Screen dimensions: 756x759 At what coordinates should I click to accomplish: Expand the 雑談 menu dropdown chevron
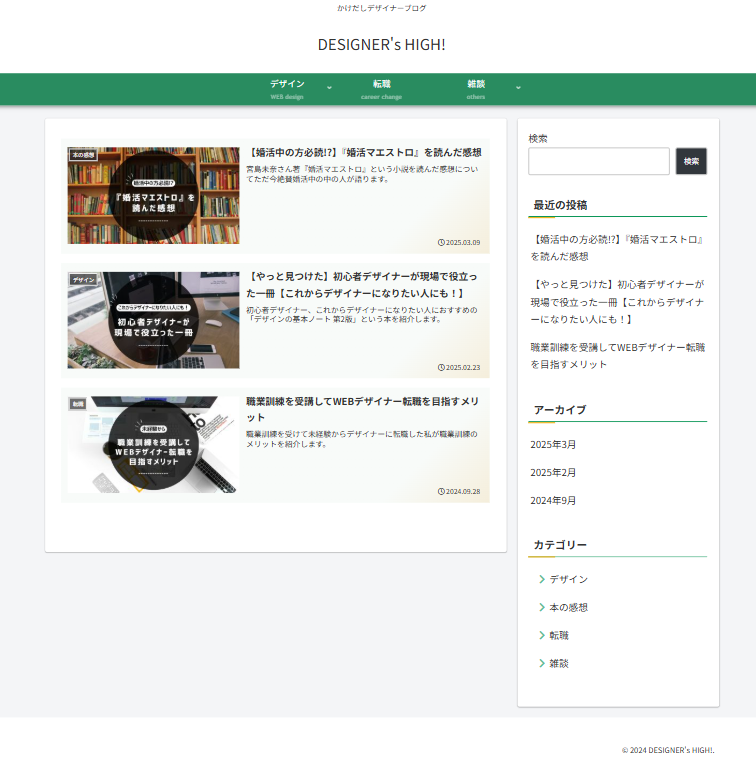(518, 88)
